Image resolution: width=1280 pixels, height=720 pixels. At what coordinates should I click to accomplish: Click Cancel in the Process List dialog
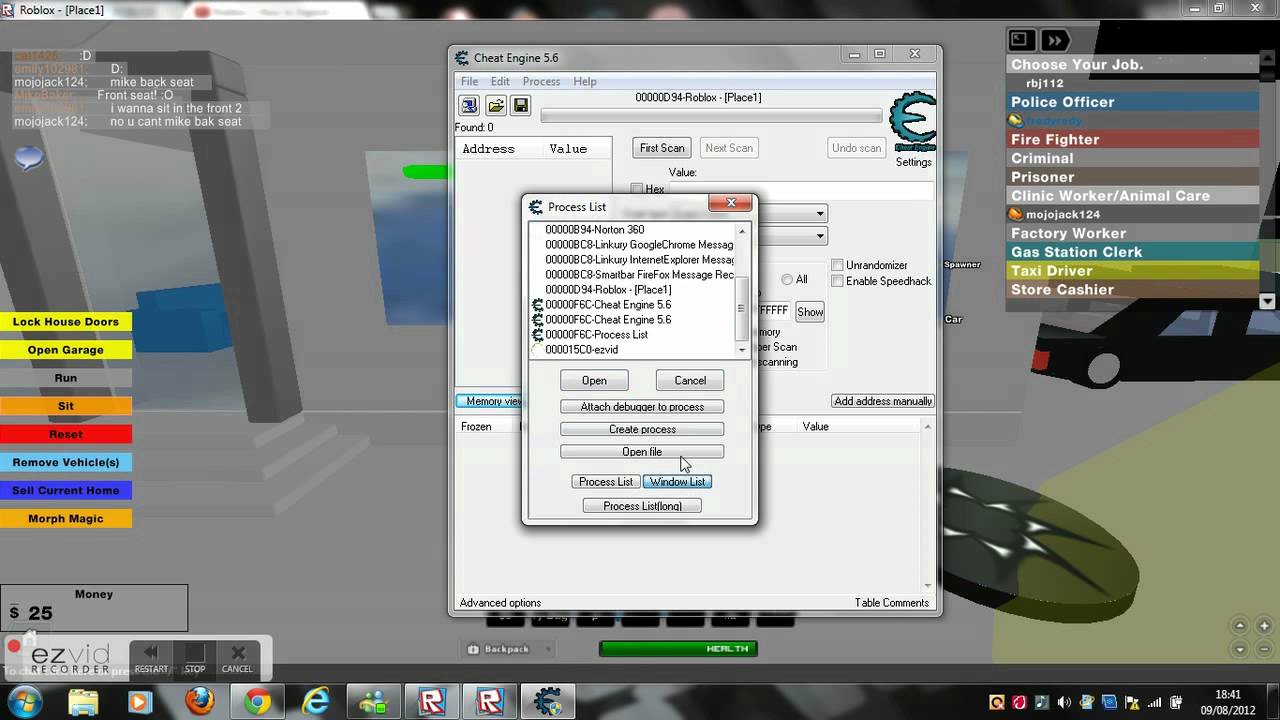[690, 380]
